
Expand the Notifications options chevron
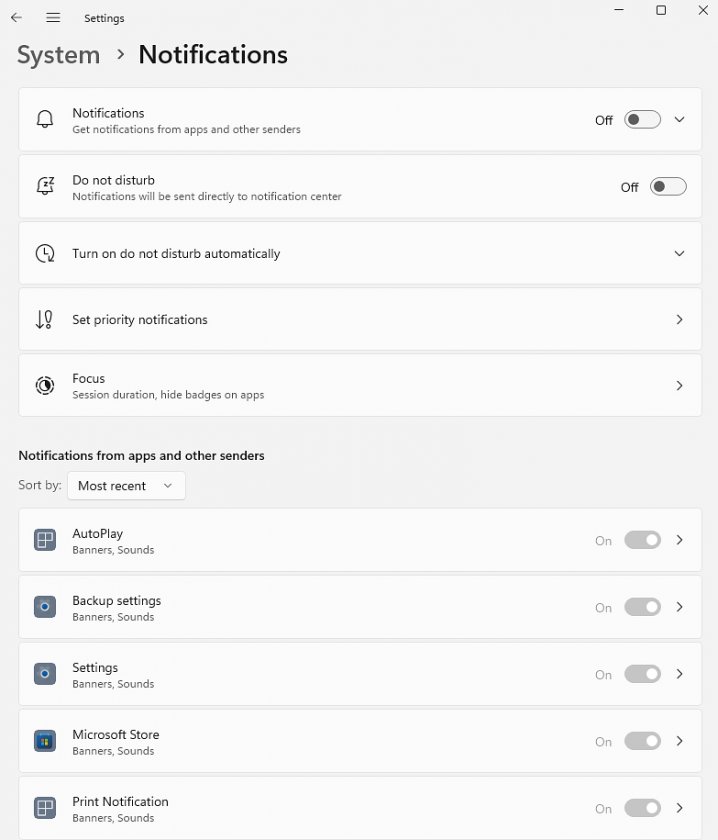point(679,119)
